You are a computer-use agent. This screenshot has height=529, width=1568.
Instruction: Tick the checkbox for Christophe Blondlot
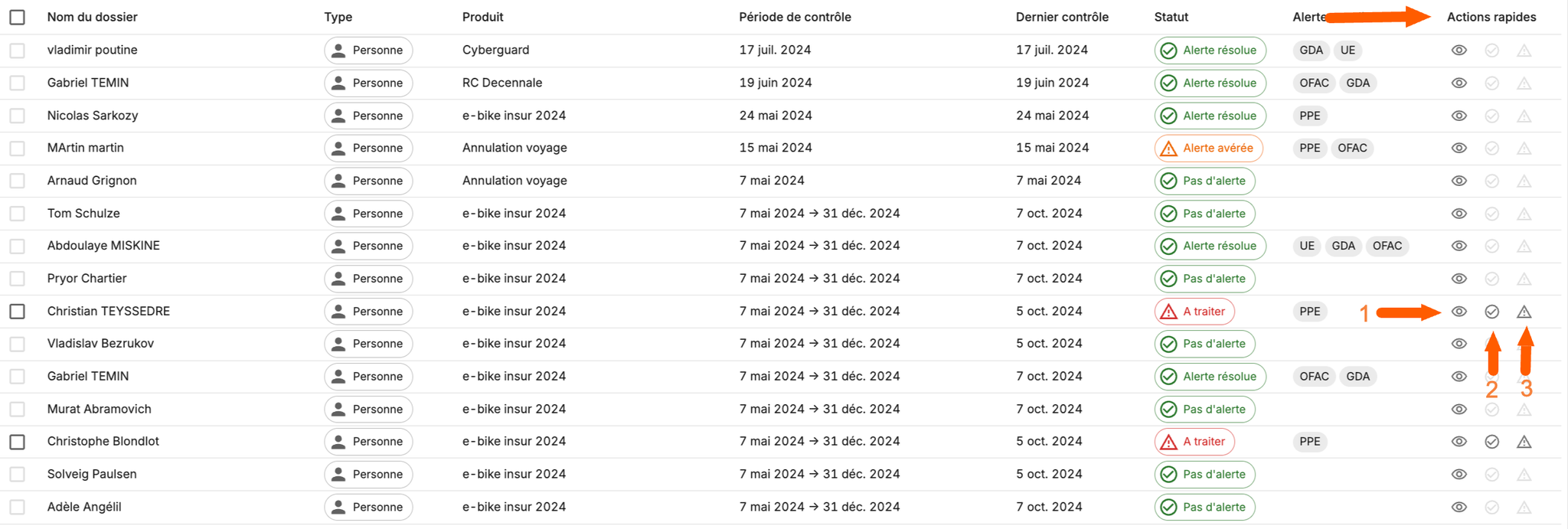click(x=18, y=442)
